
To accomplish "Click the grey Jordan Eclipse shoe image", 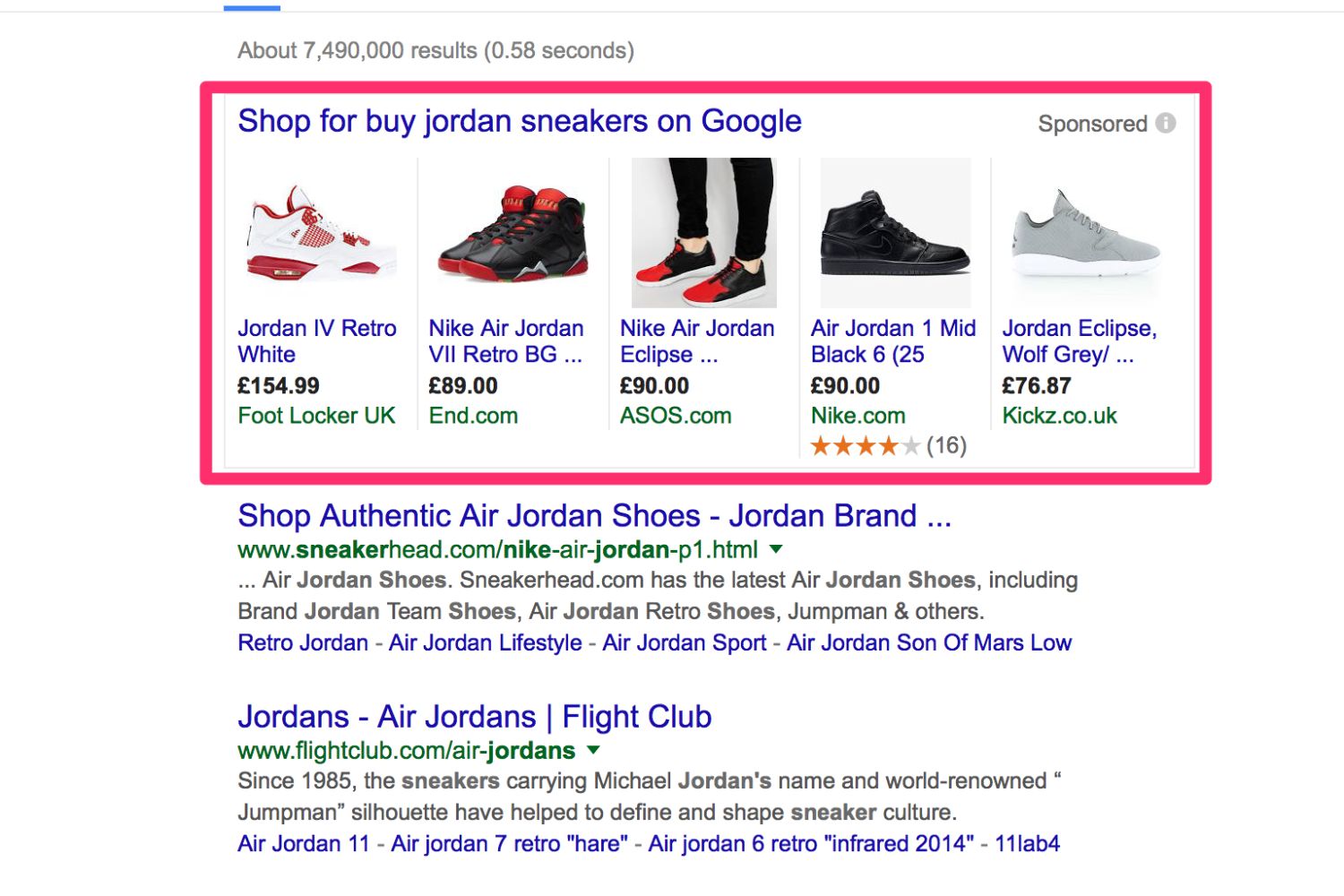I will [1086, 233].
